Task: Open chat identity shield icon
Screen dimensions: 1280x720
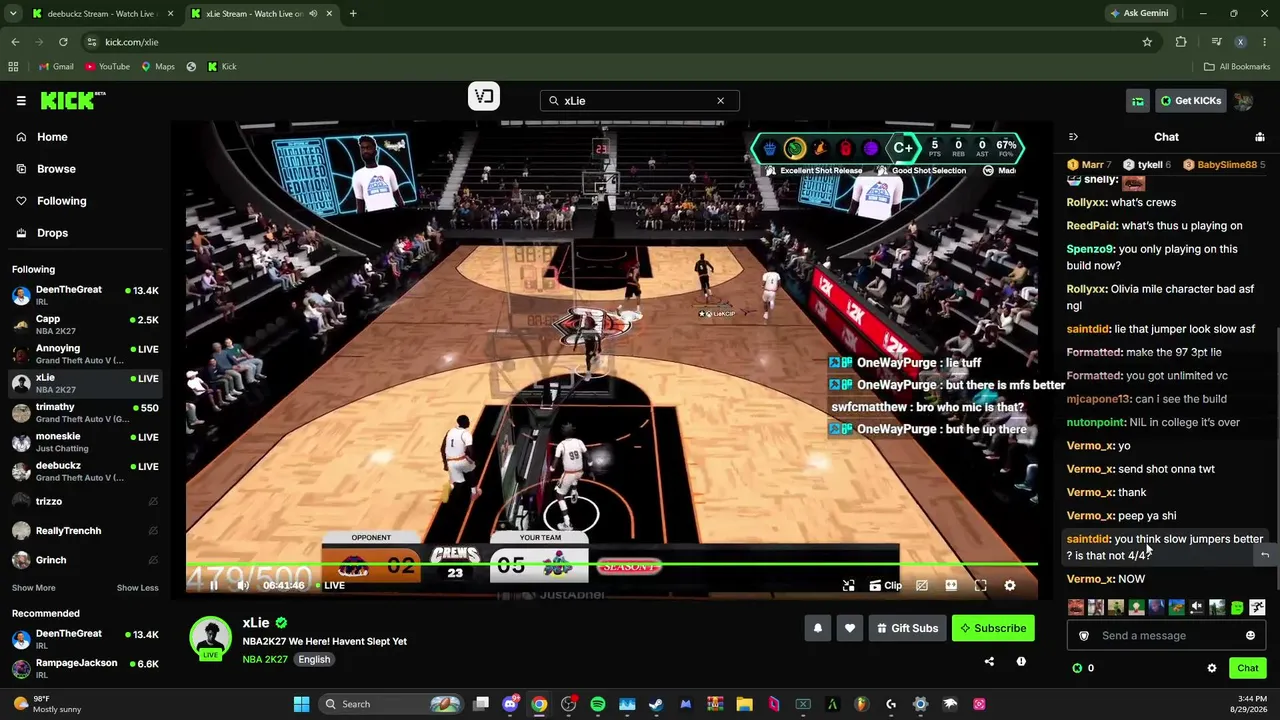Action: click(x=1084, y=635)
